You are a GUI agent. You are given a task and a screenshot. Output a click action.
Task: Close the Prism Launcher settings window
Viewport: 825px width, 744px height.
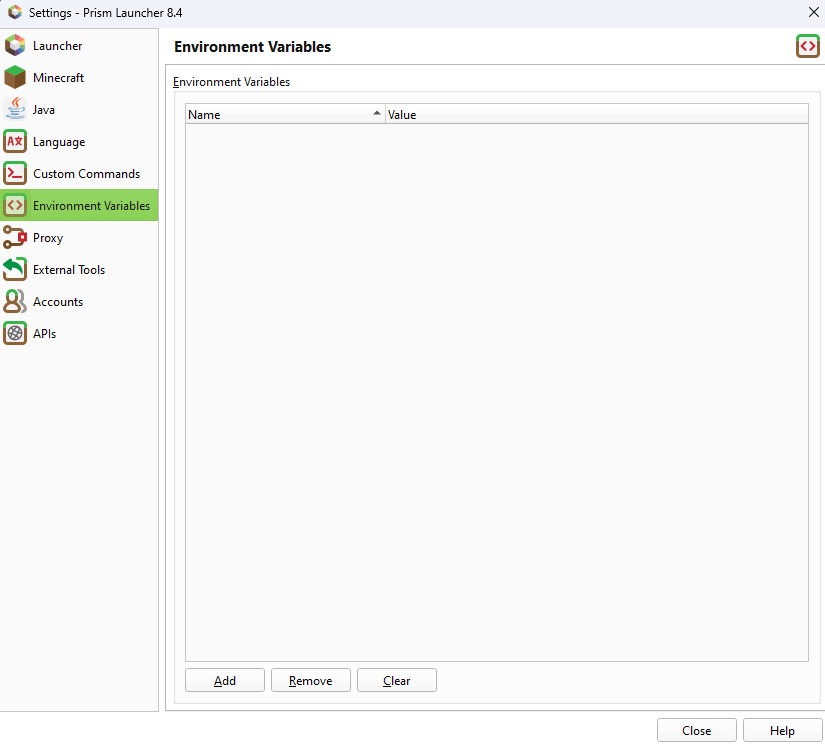tap(696, 730)
